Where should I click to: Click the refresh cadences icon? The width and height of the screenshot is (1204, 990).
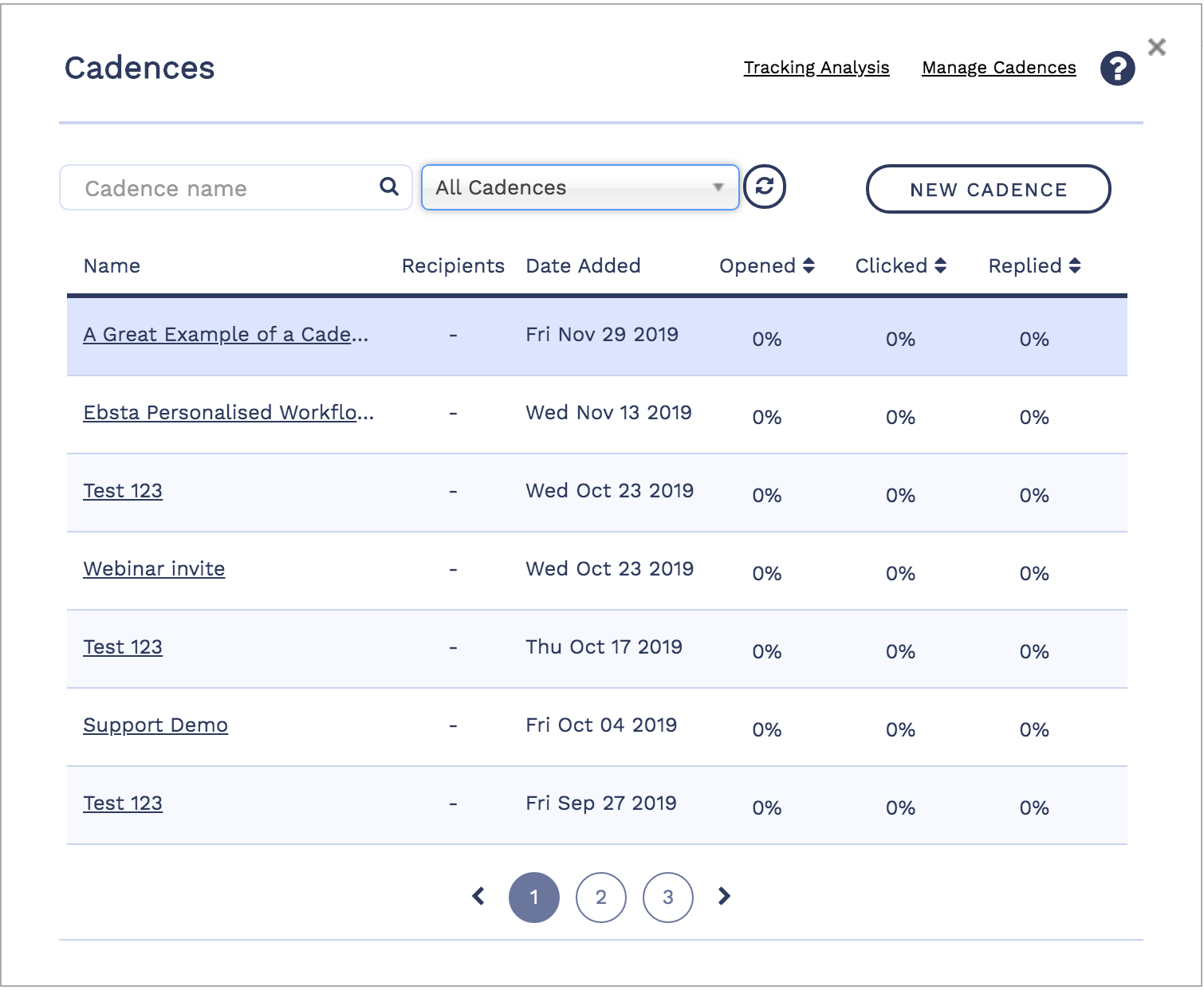[x=765, y=187]
